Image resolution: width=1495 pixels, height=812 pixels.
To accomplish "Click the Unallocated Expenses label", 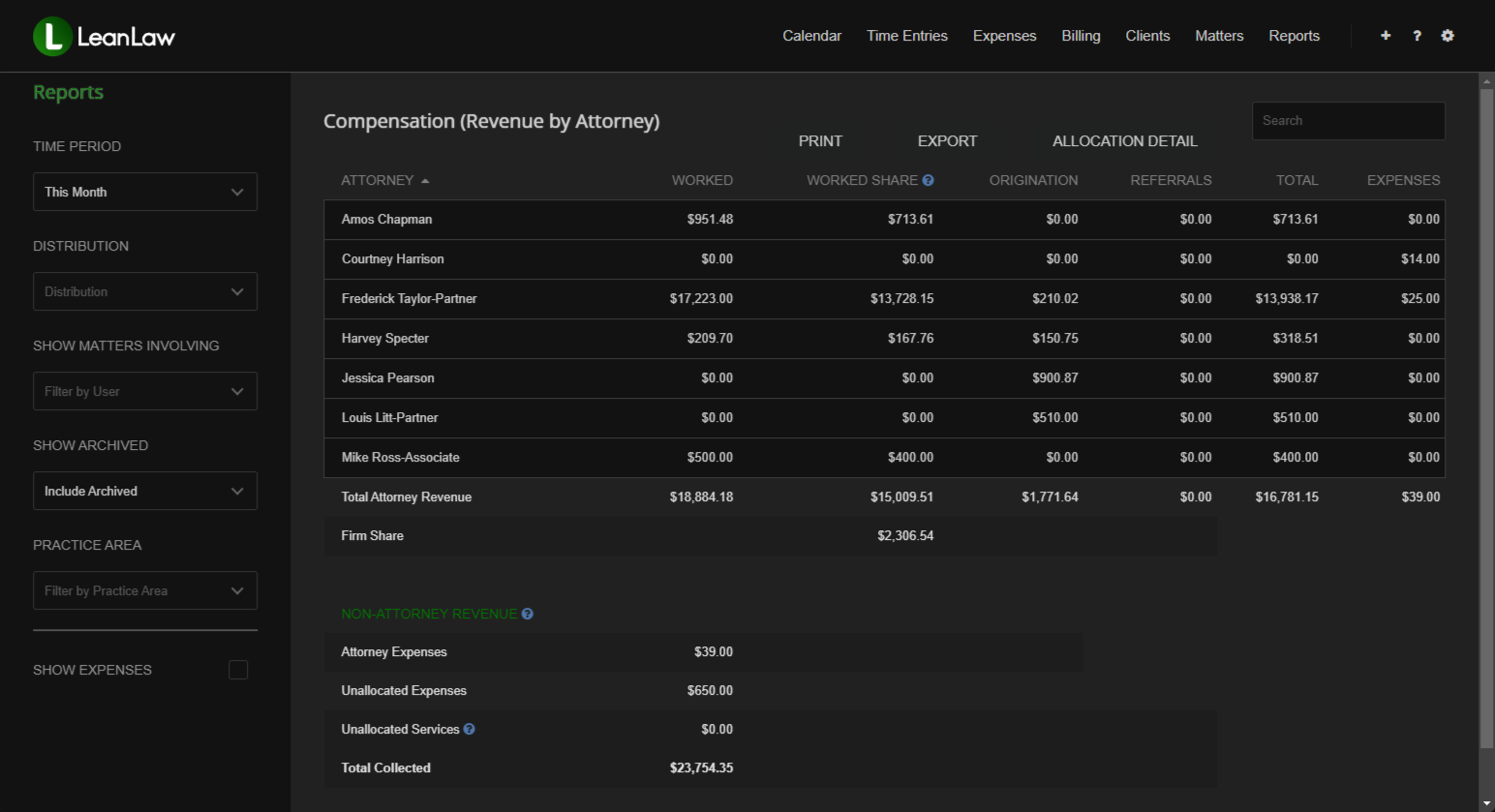I will [404, 690].
